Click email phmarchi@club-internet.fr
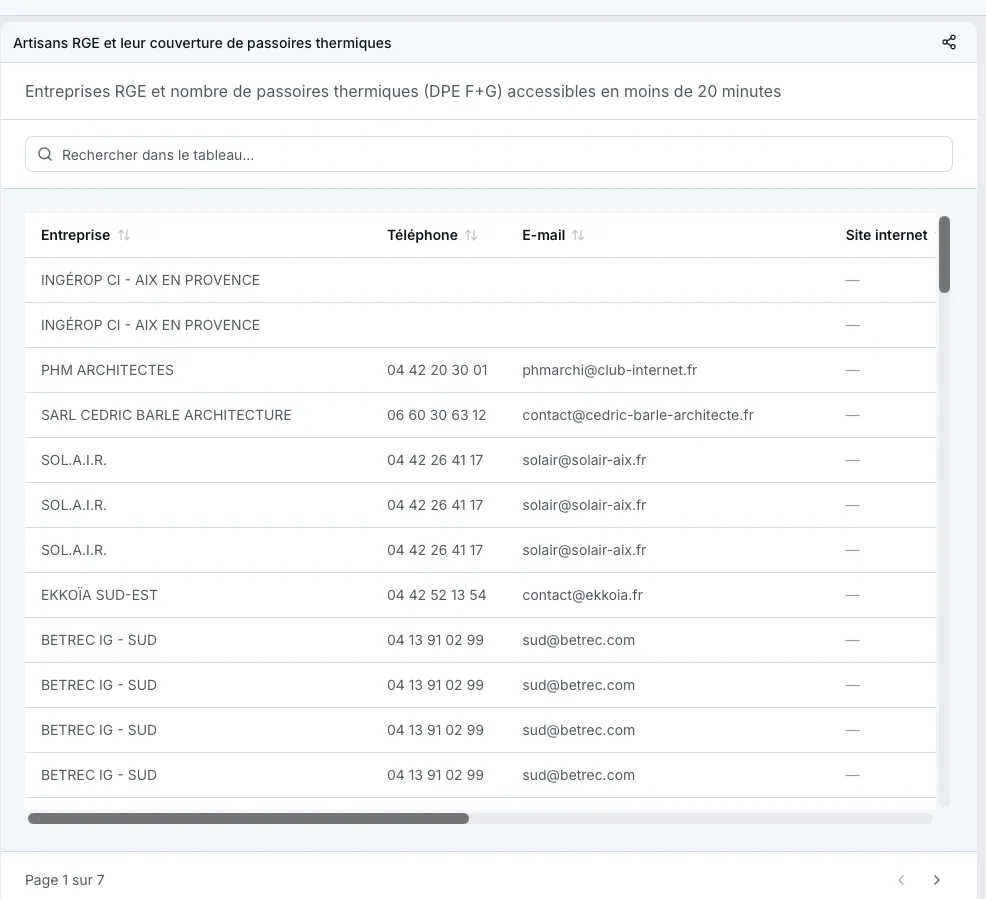This screenshot has width=986, height=899. (609, 370)
